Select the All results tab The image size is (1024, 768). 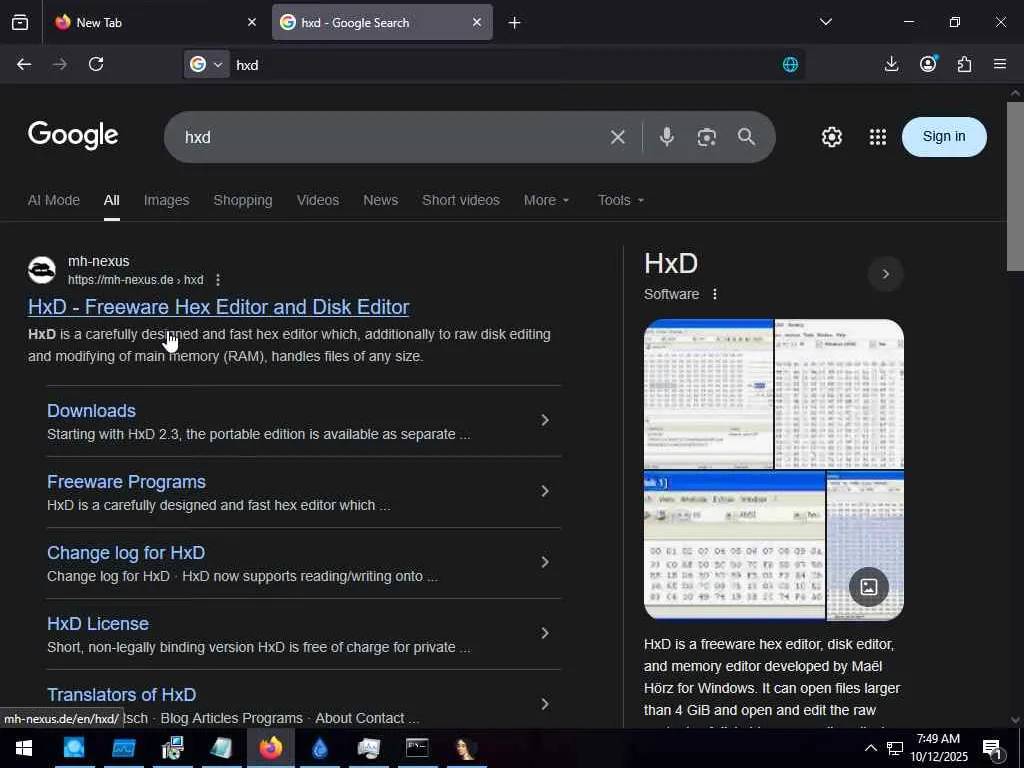(x=112, y=200)
